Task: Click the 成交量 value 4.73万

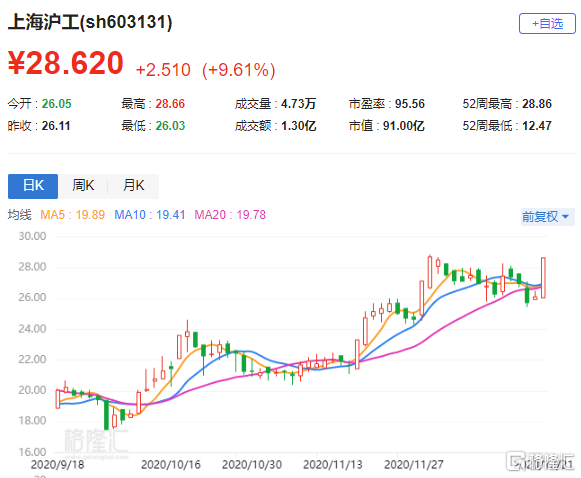Action: (298, 104)
